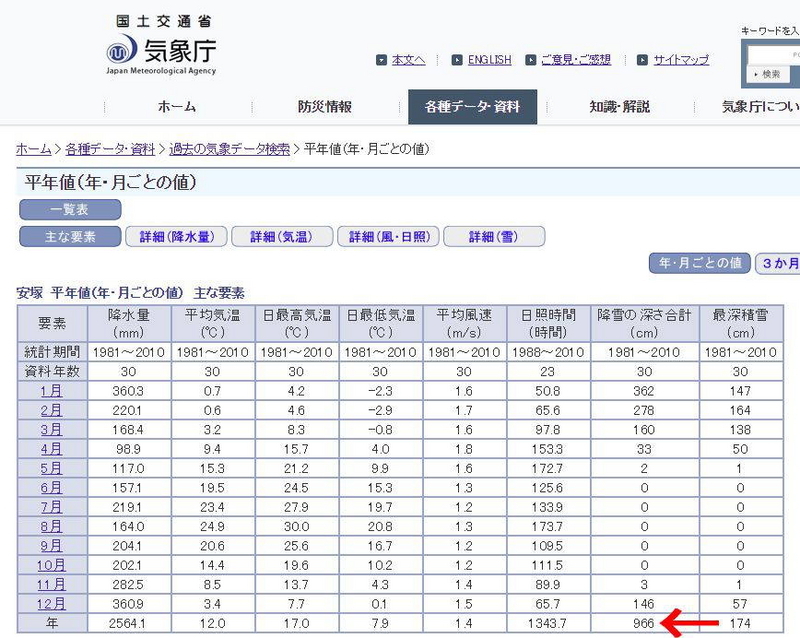The image size is (800, 638).
Task: Open 詳細(降水量) details button
Action: 176,237
